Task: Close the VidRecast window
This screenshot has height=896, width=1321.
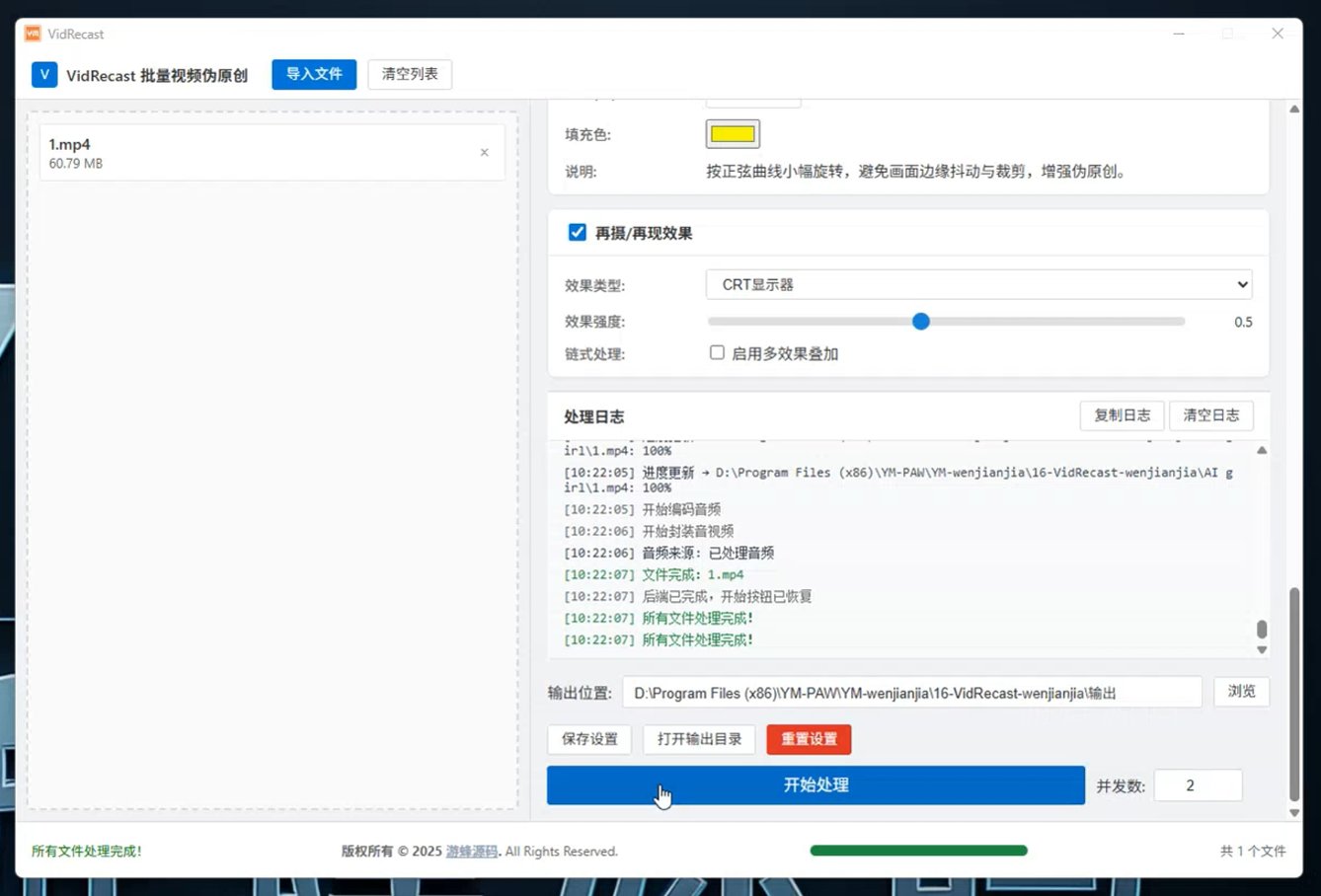Action: pos(1278,34)
